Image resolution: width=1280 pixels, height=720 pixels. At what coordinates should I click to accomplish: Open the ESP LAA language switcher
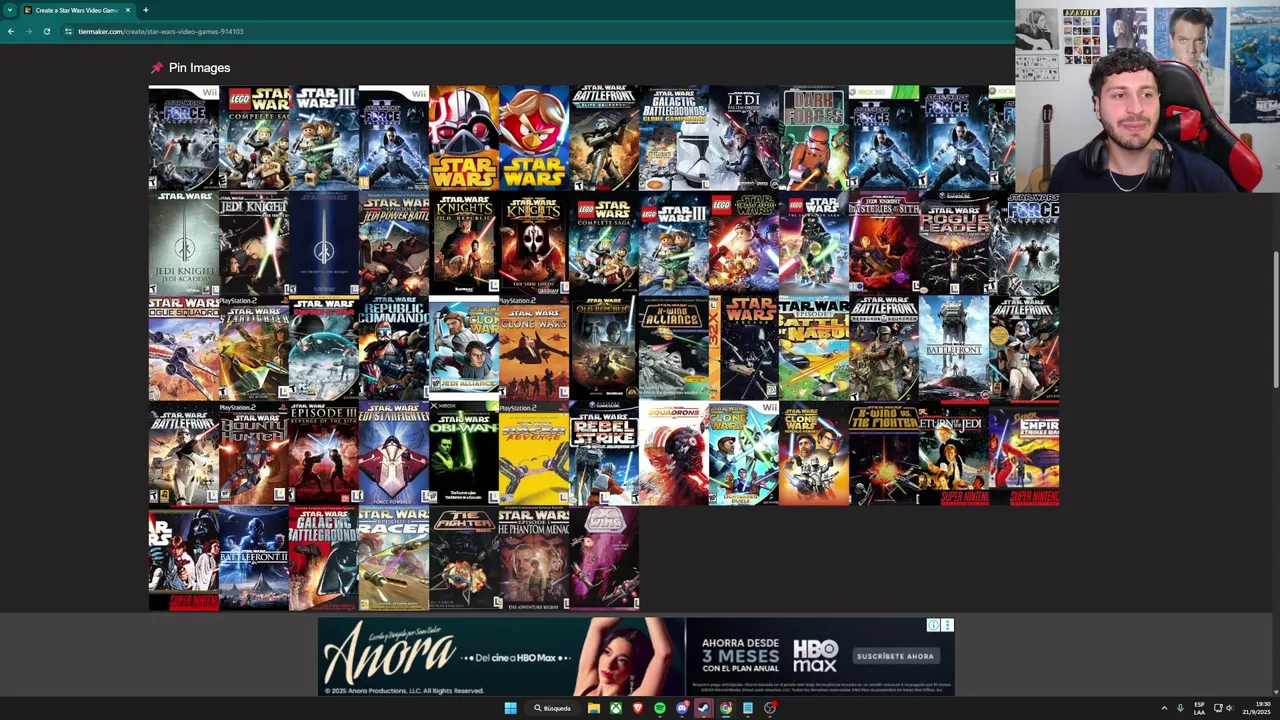(1199, 708)
